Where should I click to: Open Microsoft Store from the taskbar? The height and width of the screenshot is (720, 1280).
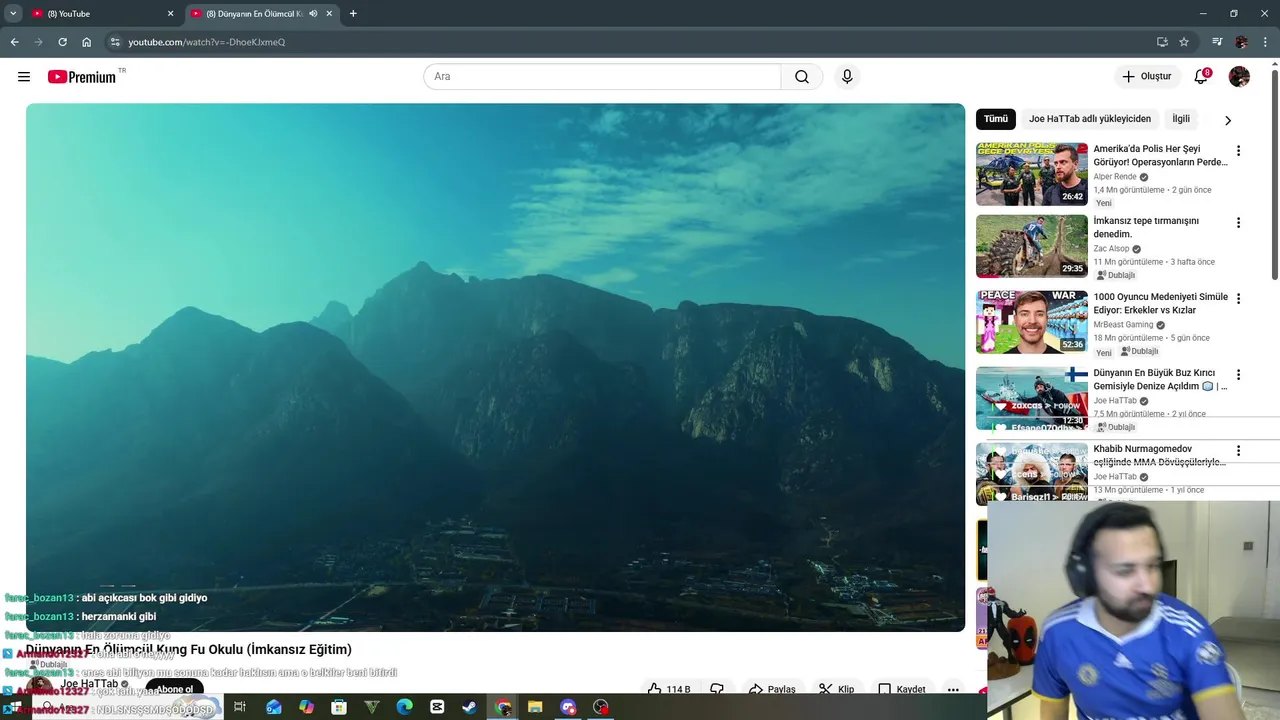(x=339, y=707)
